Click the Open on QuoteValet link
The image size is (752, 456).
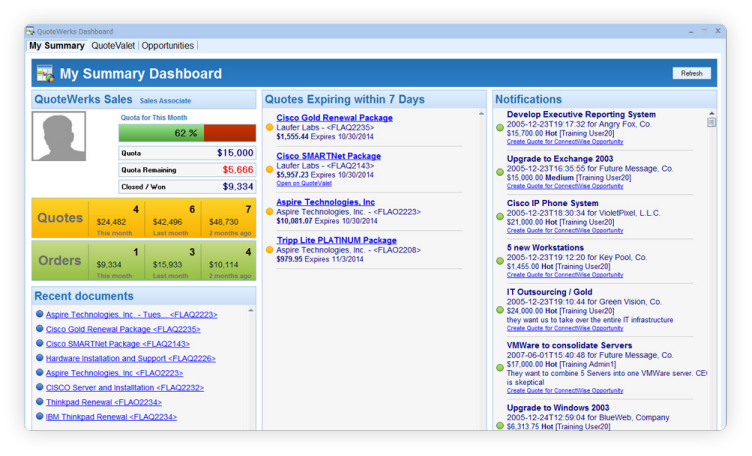click(304, 184)
